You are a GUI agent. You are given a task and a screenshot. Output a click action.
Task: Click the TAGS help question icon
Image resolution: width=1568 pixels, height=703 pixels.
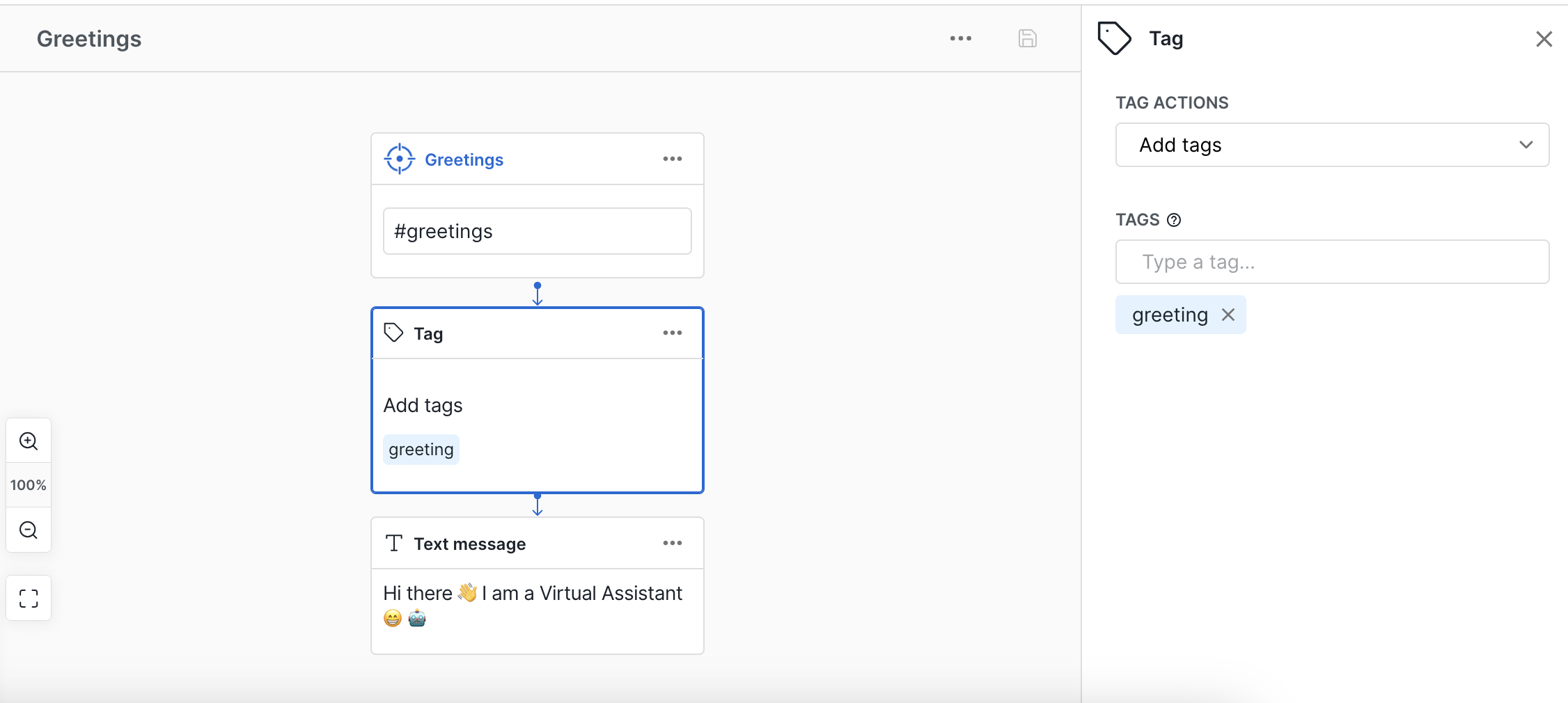(x=1174, y=220)
